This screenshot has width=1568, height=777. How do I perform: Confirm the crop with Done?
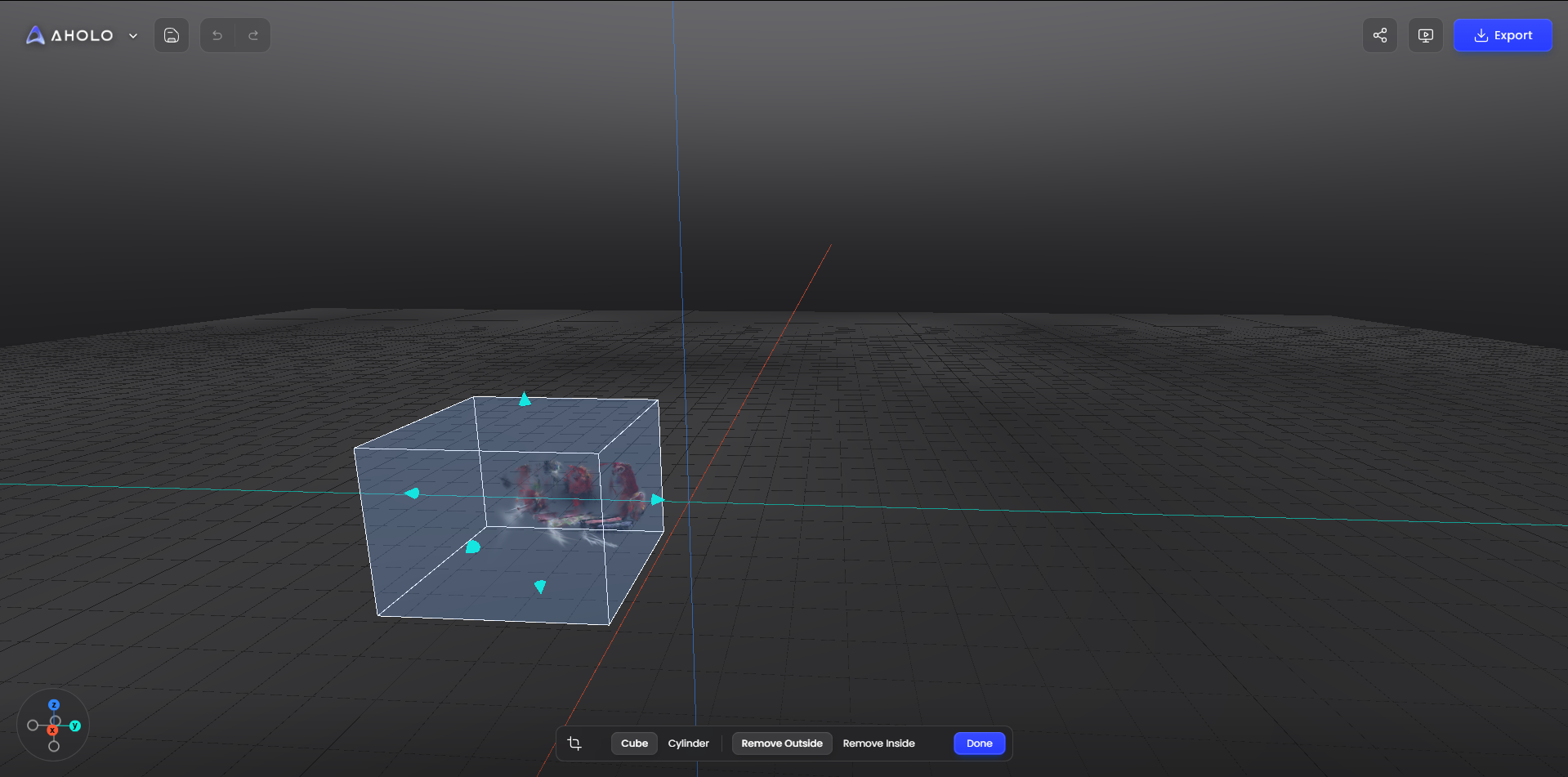click(x=979, y=744)
